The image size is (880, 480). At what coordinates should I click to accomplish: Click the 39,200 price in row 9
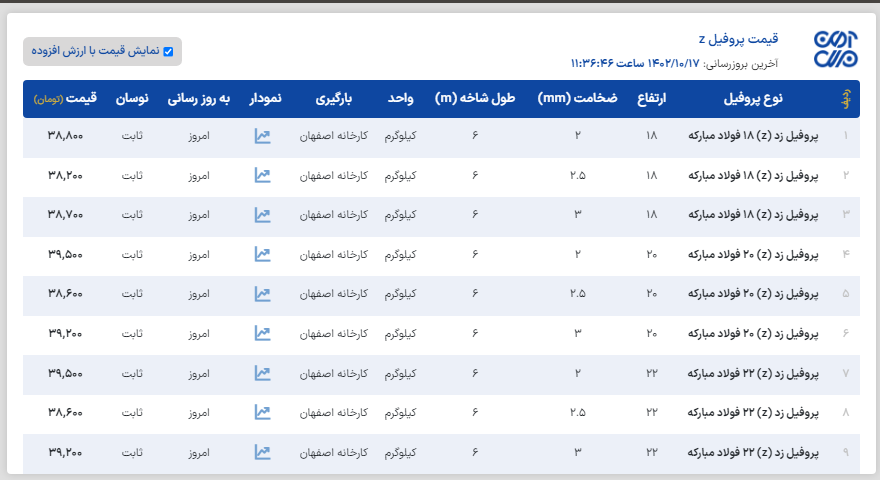pyautogui.click(x=65, y=452)
